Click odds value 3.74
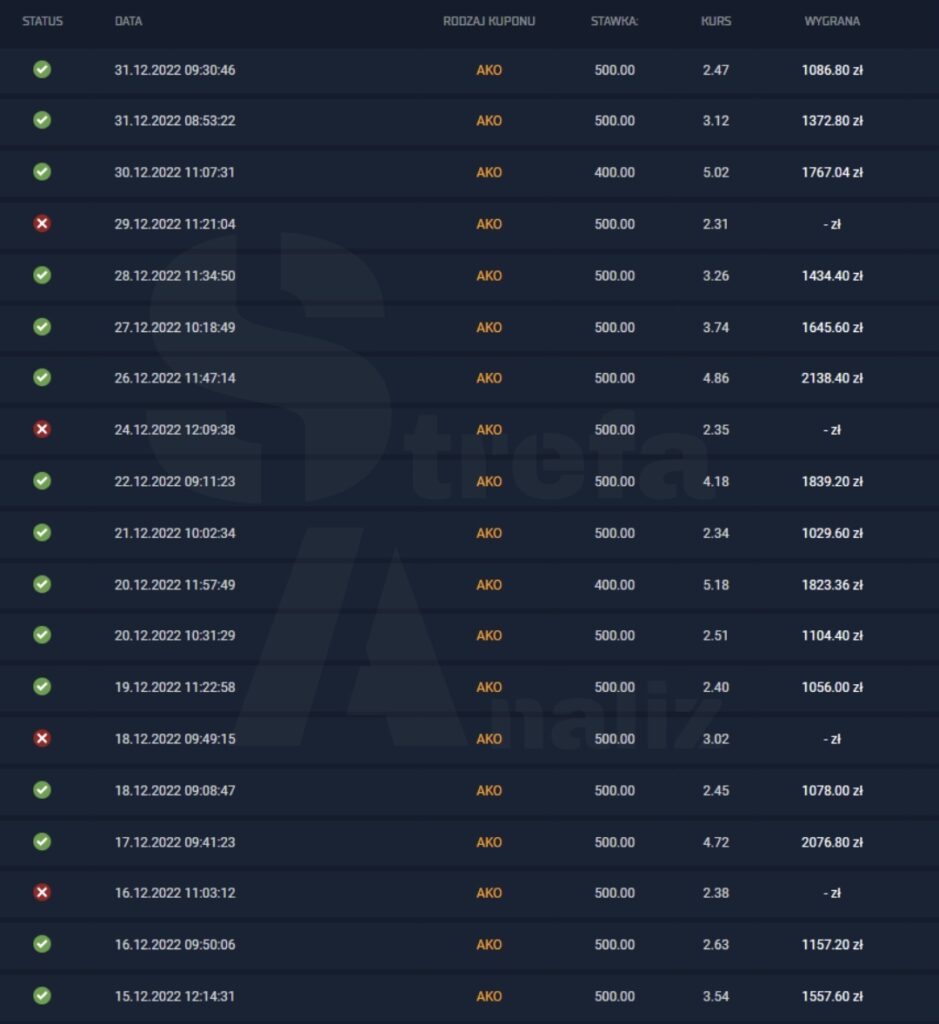The height and width of the screenshot is (1024, 939). point(716,327)
